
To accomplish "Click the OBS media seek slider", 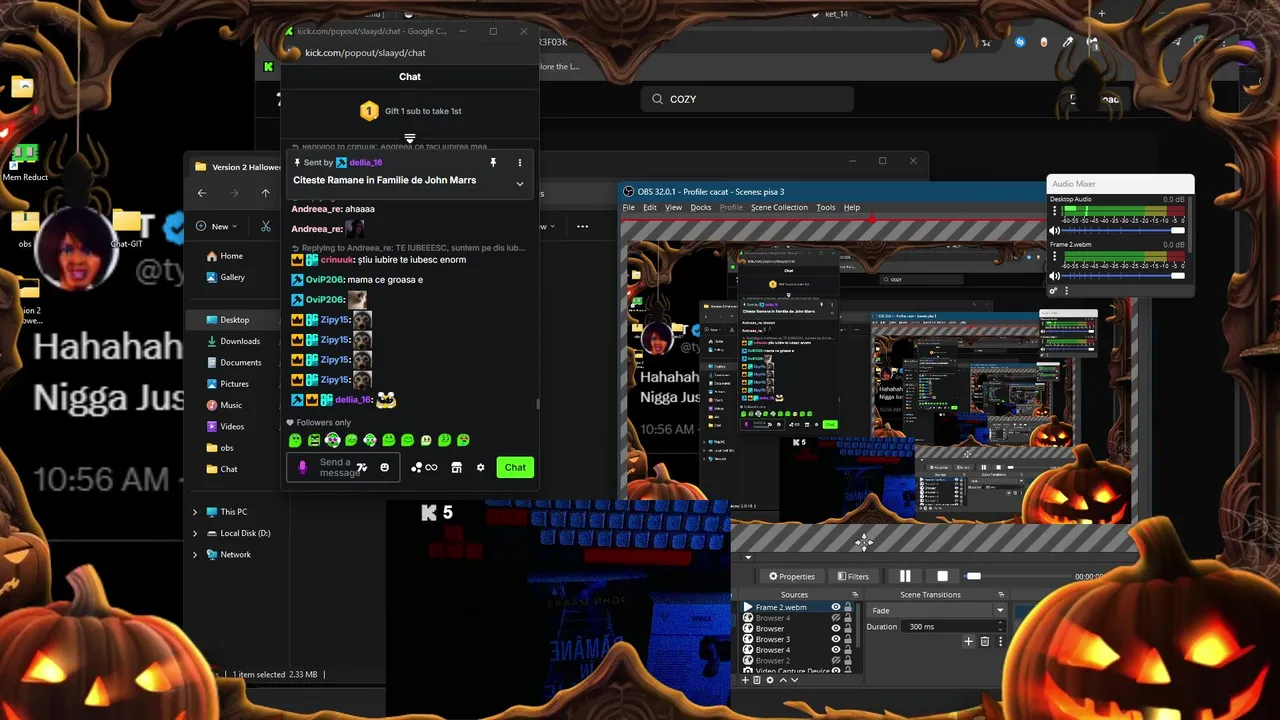I will pyautogui.click(x=974, y=576).
